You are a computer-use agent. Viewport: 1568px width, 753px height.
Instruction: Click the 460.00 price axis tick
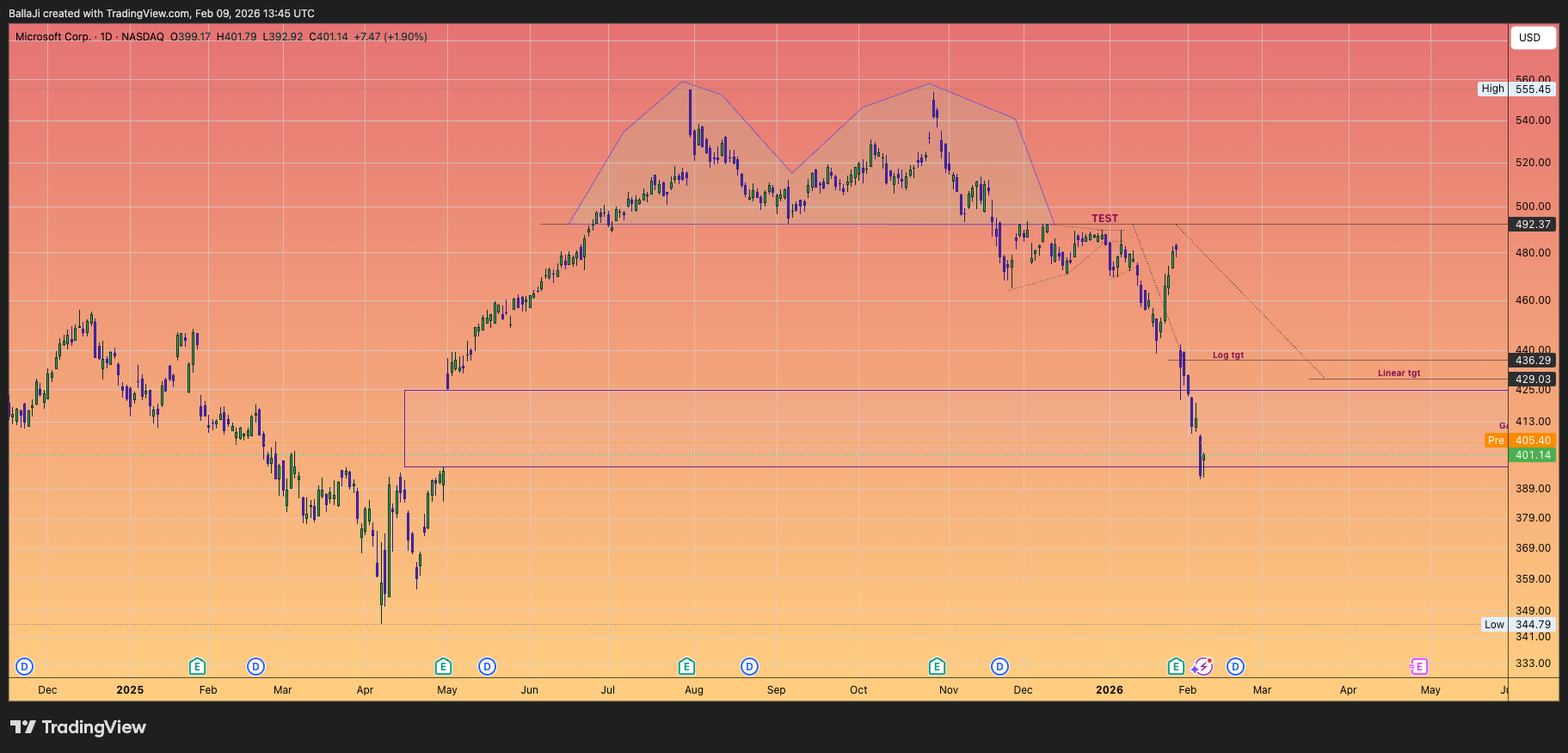pyautogui.click(x=1534, y=300)
